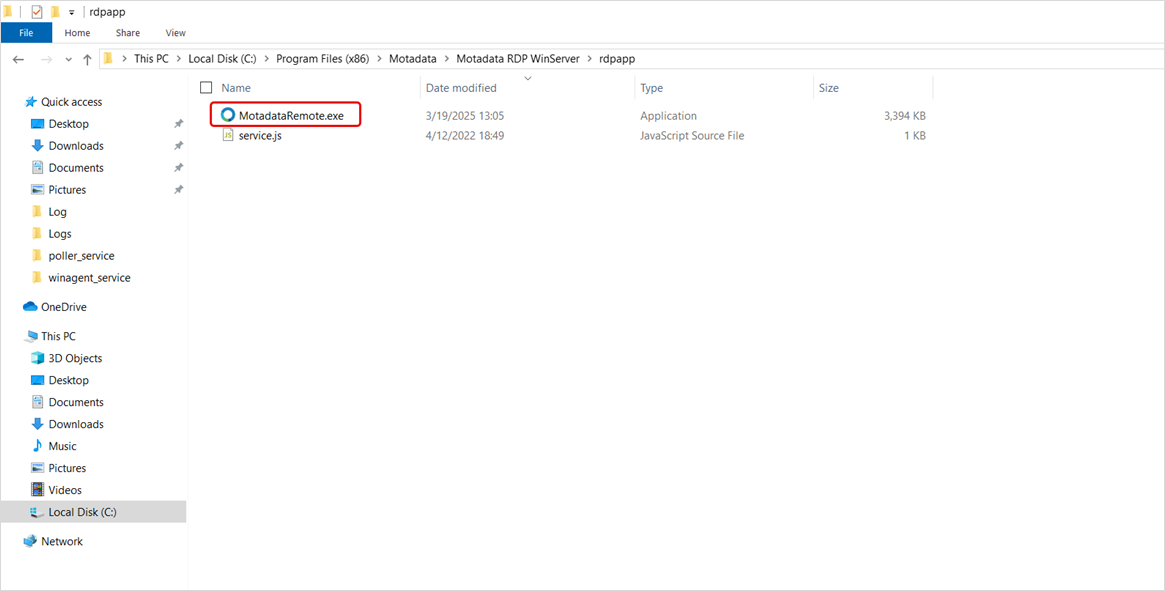
Task: Go back with the Back arrow
Action: coord(19,59)
